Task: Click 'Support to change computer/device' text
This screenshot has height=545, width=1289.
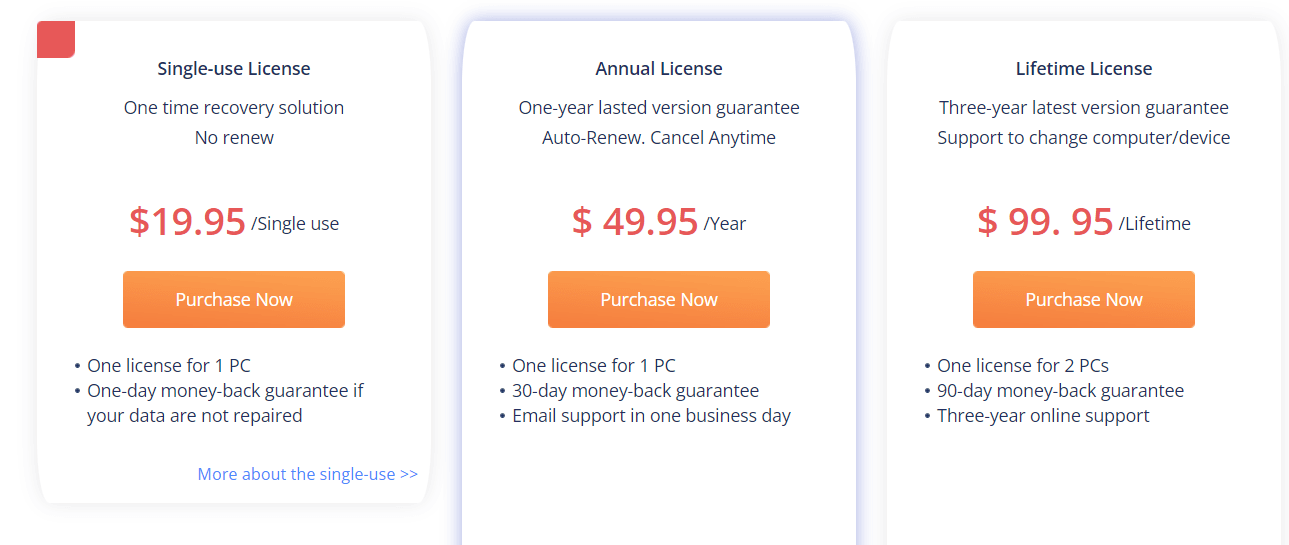Action: (1084, 138)
